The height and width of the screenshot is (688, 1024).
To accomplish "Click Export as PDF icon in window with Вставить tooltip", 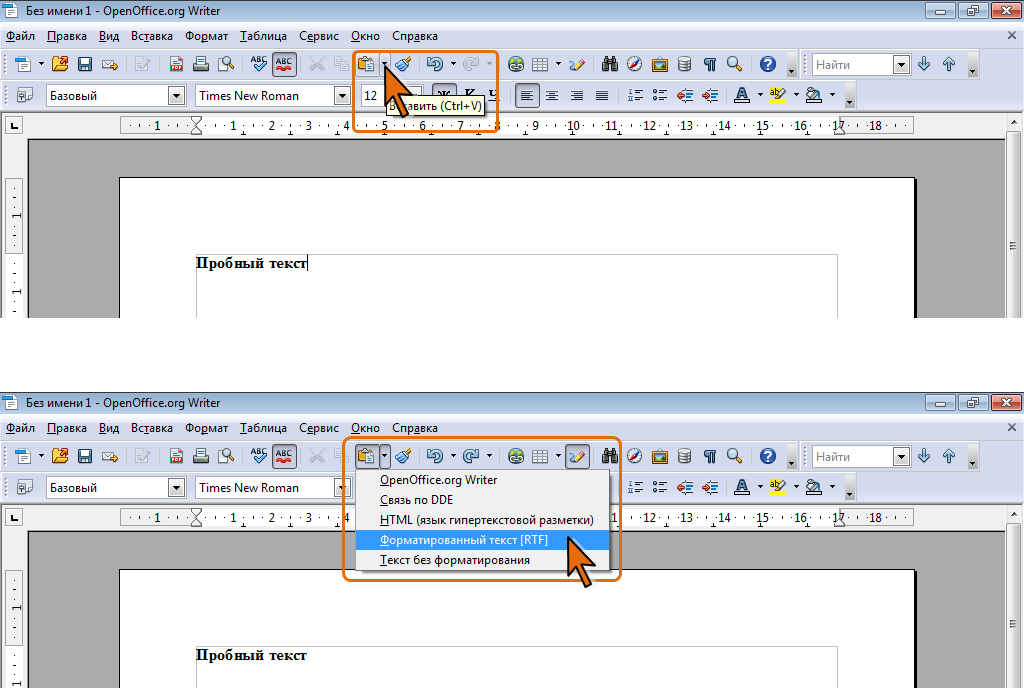I will (176, 64).
